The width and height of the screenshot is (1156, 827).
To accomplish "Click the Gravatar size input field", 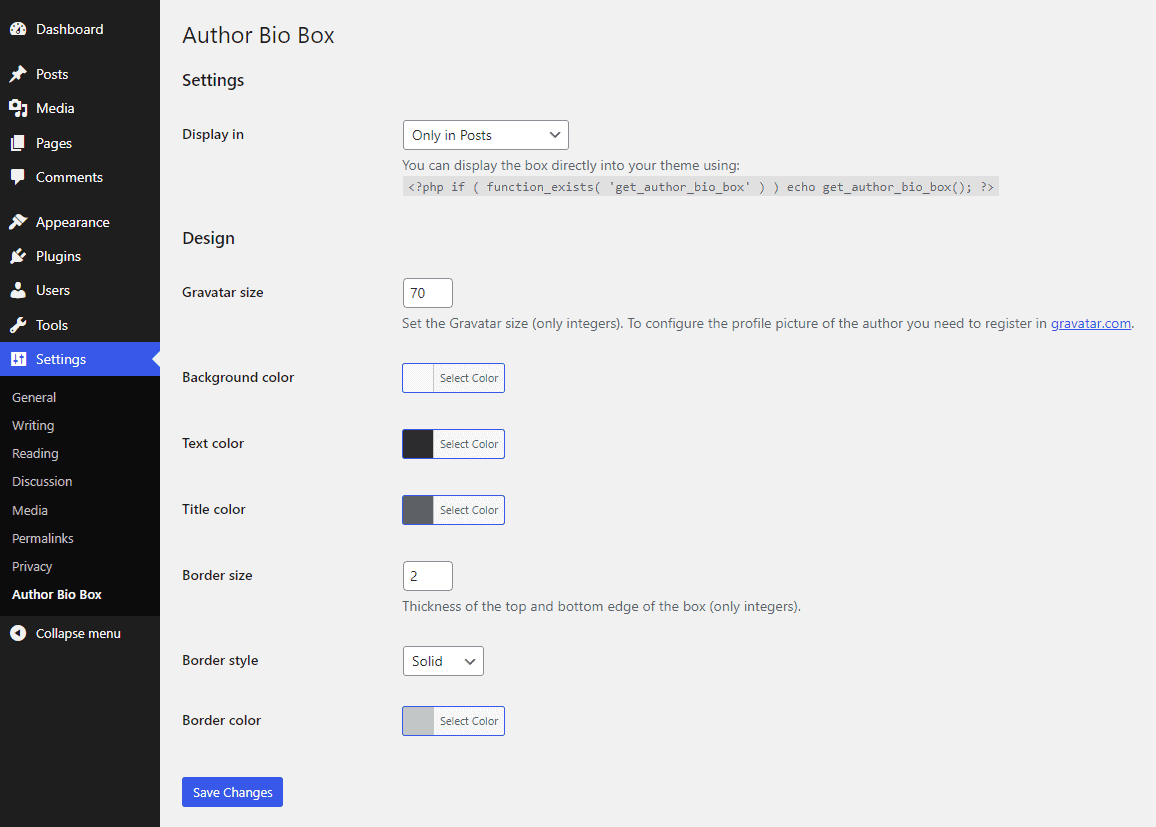I will [427, 292].
